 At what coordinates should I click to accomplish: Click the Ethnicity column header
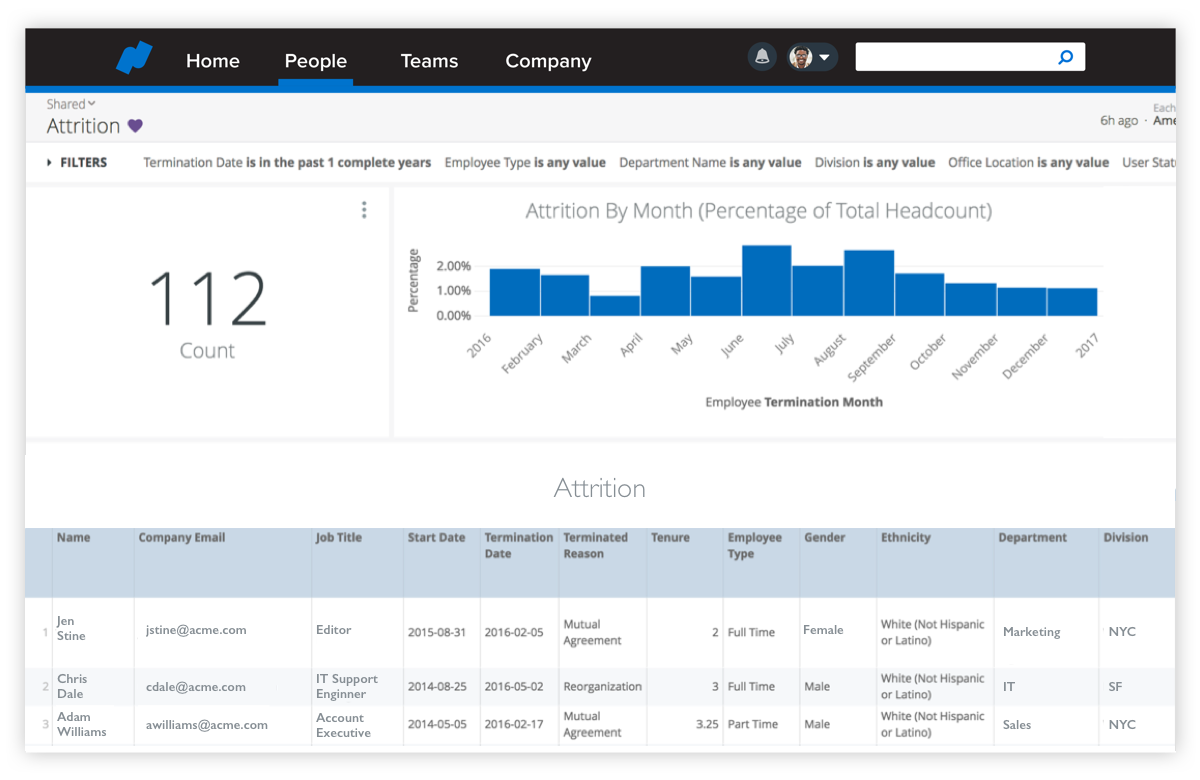pyautogui.click(x=906, y=538)
